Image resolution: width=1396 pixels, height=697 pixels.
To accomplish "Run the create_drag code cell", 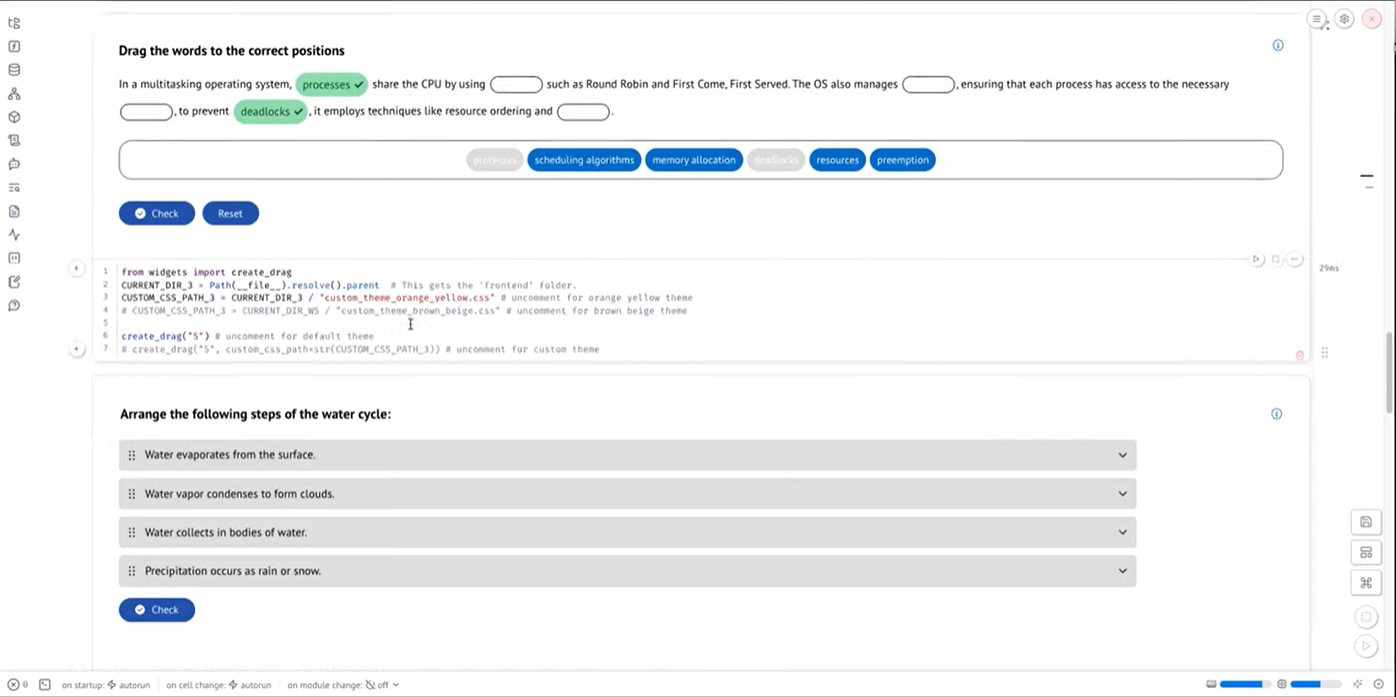I will [1256, 259].
